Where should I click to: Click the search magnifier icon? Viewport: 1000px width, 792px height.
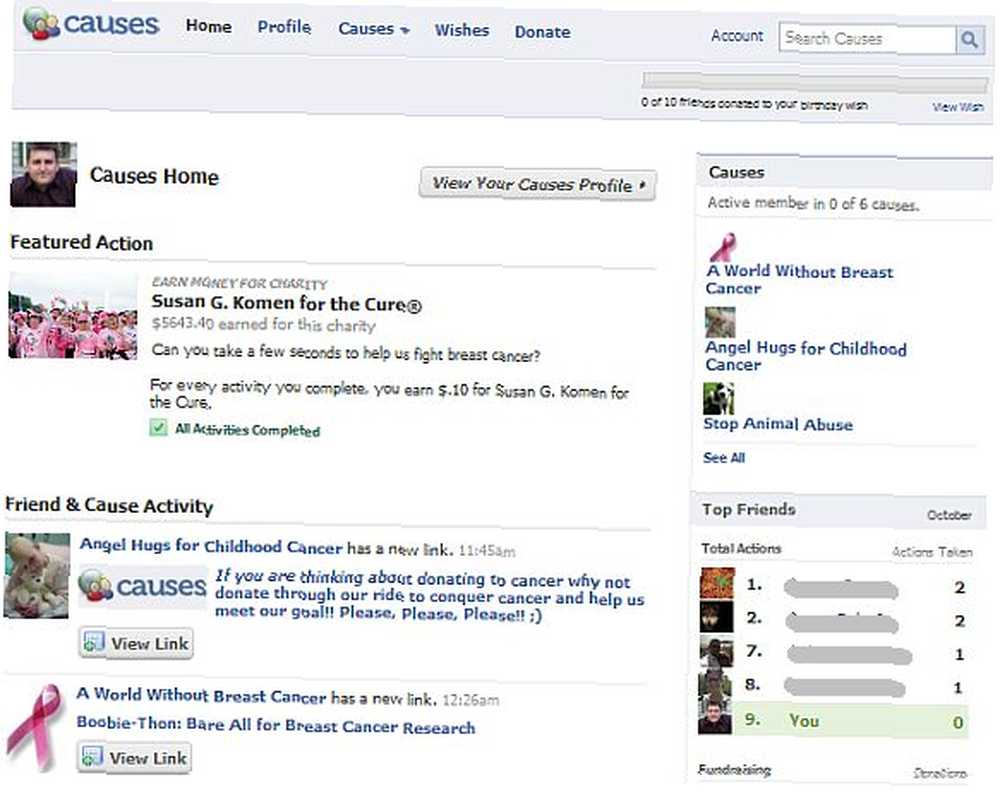[970, 40]
